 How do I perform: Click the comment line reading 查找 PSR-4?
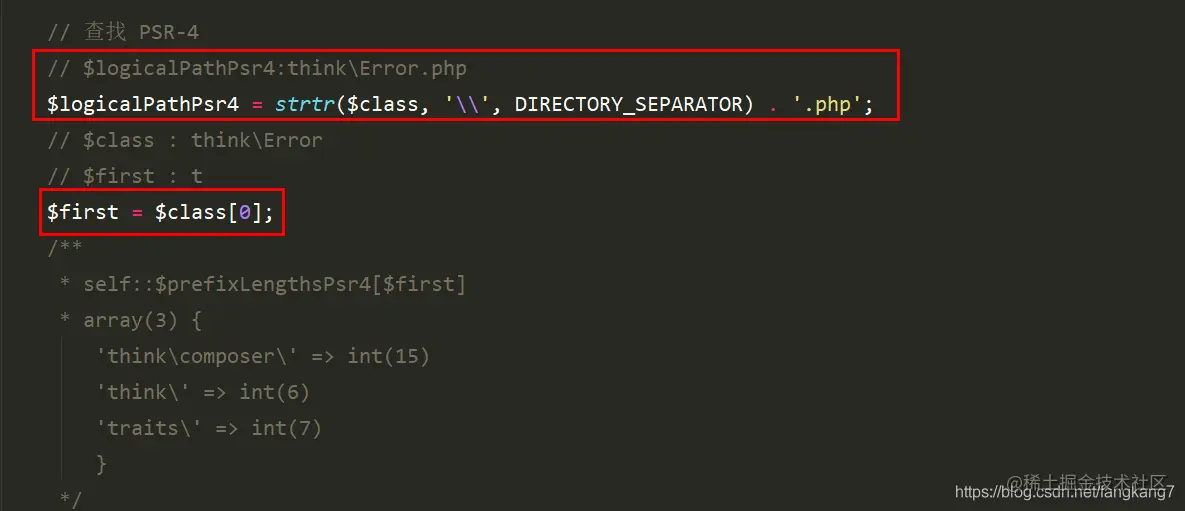point(123,33)
